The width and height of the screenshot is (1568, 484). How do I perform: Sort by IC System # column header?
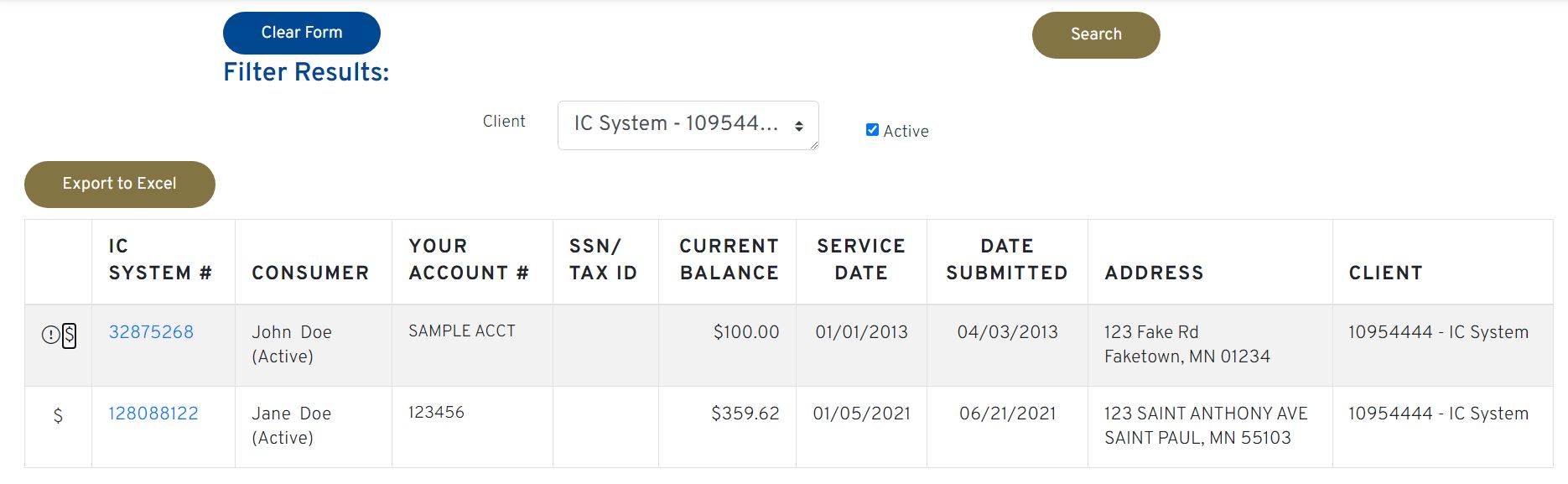tap(159, 260)
